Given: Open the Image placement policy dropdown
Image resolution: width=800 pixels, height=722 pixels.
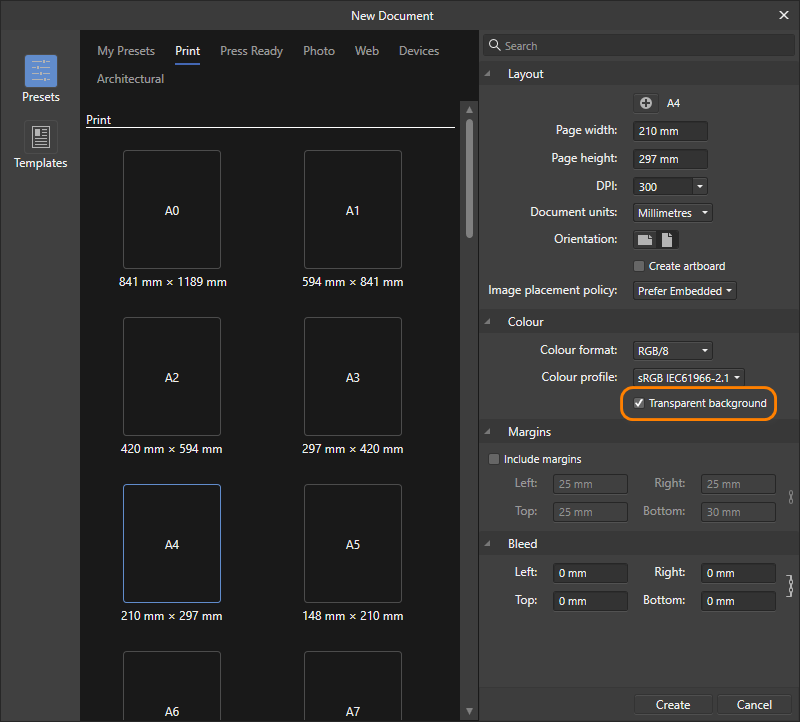Looking at the screenshot, I should coord(684,289).
